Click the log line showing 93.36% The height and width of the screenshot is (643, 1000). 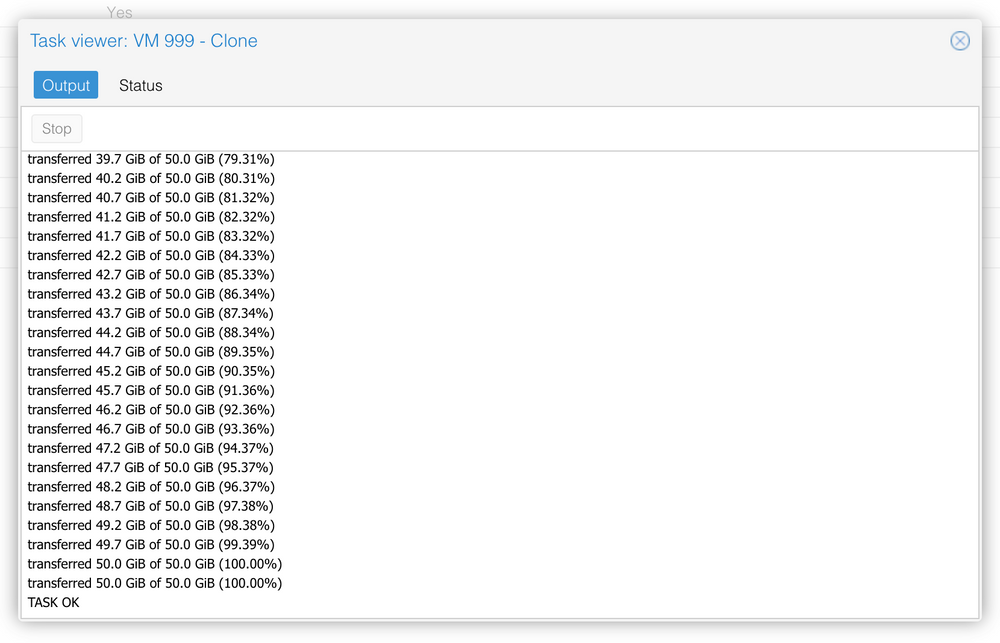[151, 429]
